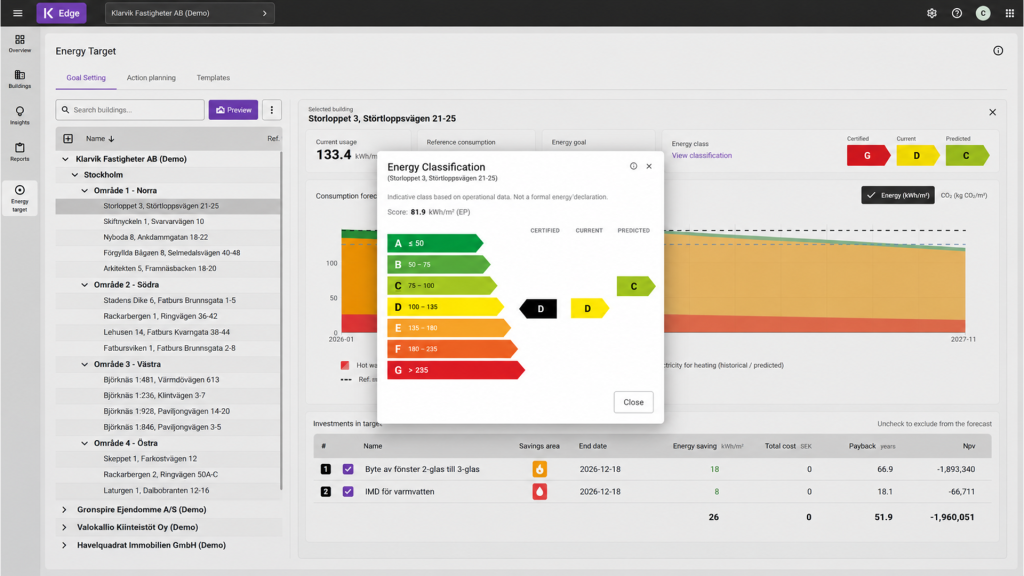The image size is (1024, 576).
Task: Sort buildings by the Name column header
Action: [100, 138]
